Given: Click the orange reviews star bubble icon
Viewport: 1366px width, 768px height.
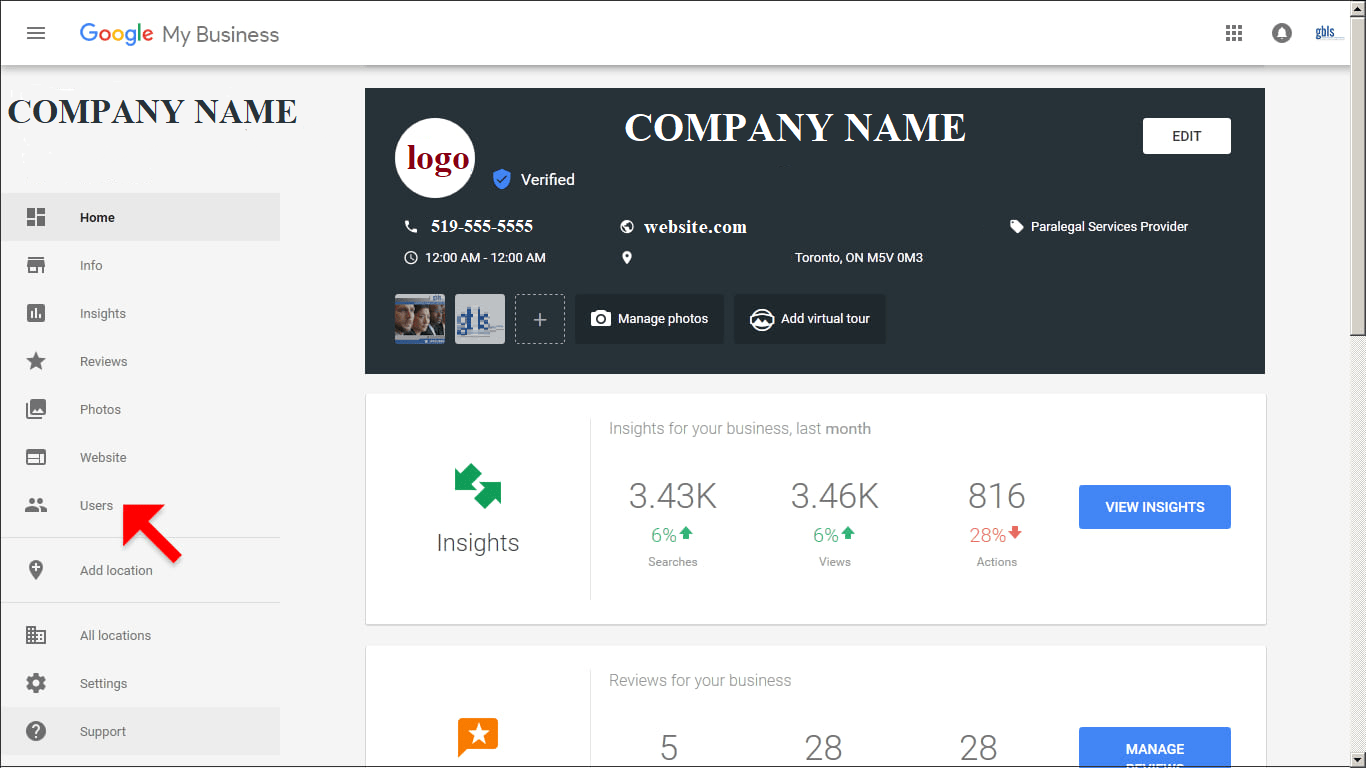Looking at the screenshot, I should click(478, 737).
